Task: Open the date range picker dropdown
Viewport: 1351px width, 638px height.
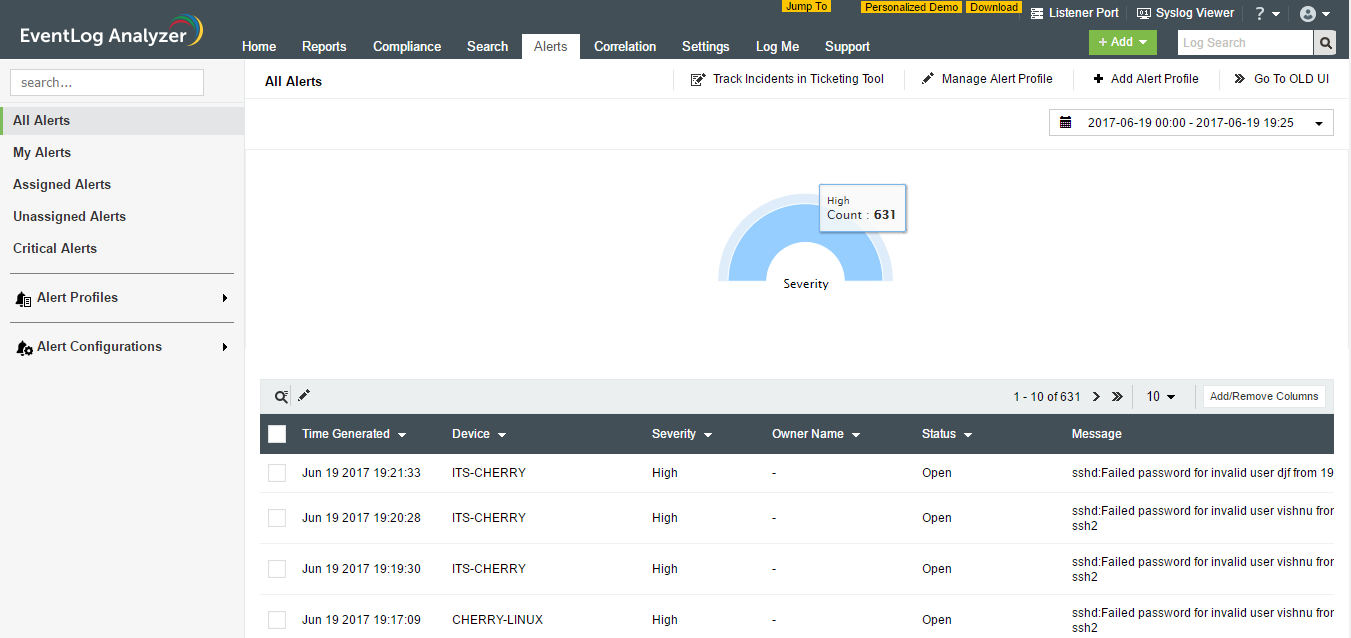Action: point(1191,123)
